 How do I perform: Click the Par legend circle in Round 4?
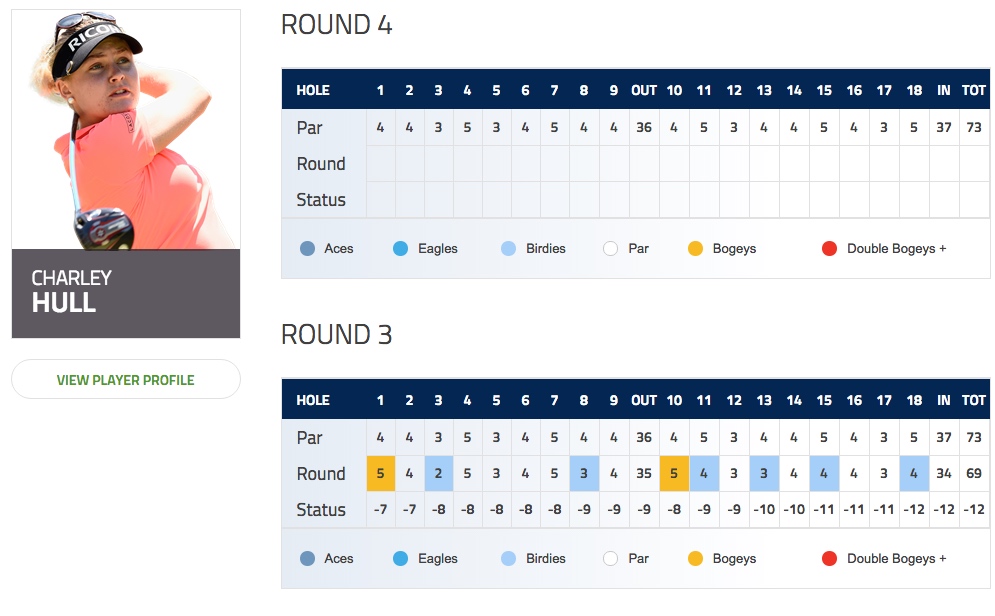click(610, 249)
